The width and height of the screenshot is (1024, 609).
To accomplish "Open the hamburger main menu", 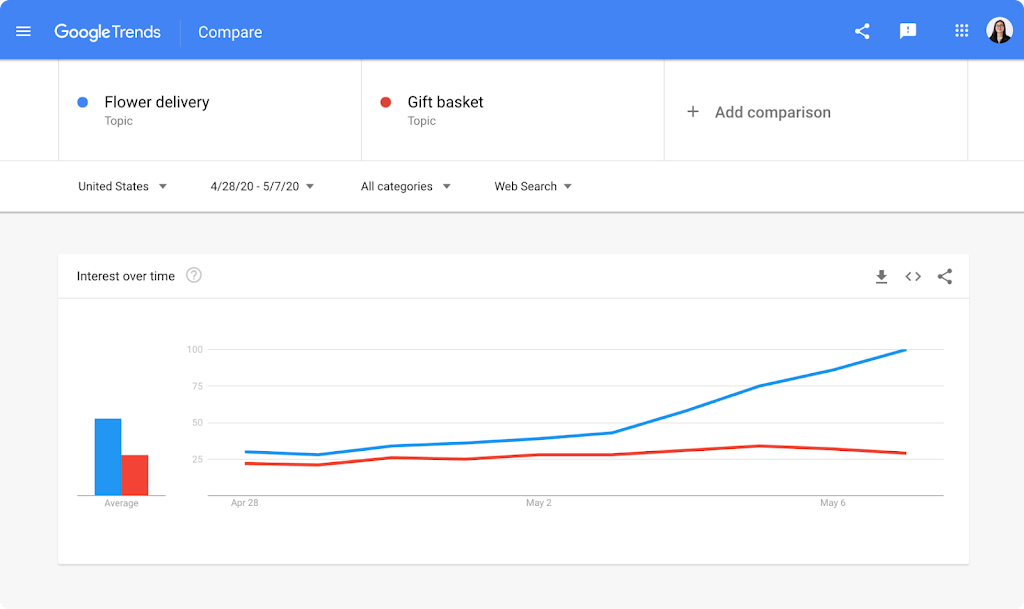I will (x=24, y=31).
